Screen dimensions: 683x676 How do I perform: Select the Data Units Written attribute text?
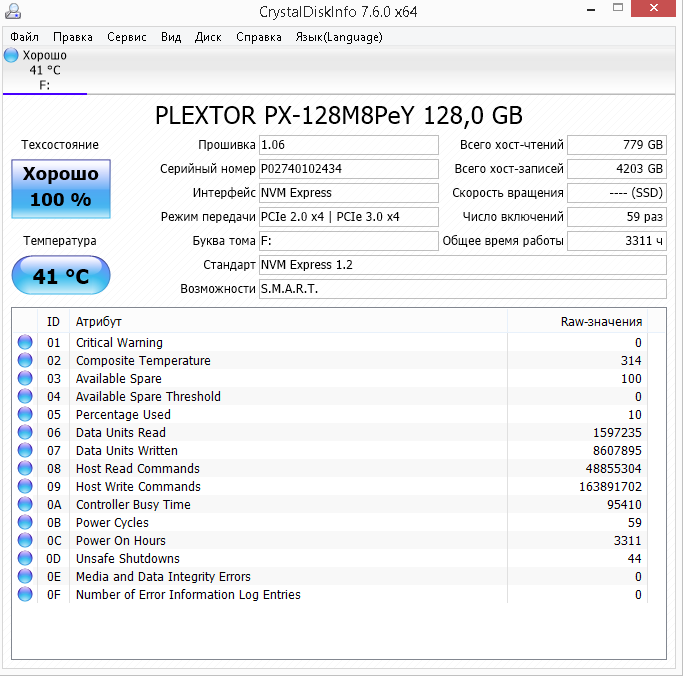[x=127, y=450]
